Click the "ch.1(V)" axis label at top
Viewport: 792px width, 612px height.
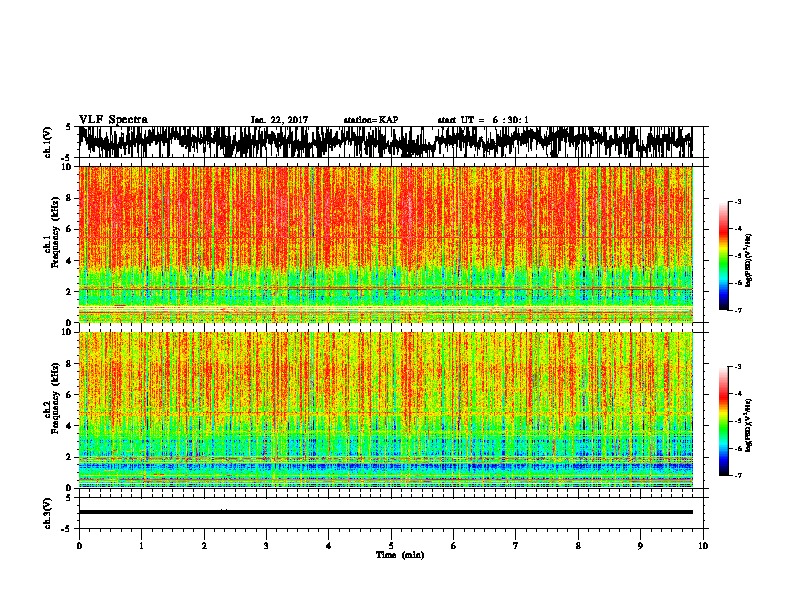(48, 142)
